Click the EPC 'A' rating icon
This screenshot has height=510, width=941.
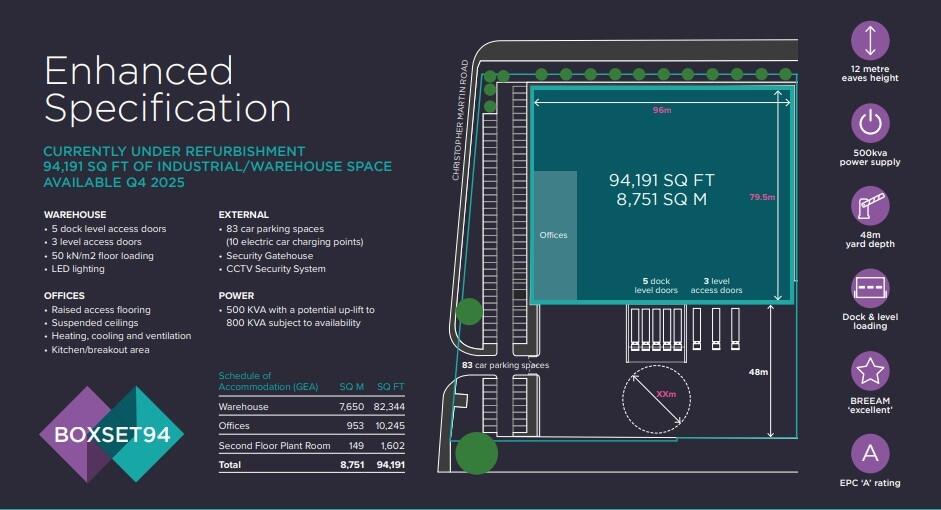[x=870, y=454]
